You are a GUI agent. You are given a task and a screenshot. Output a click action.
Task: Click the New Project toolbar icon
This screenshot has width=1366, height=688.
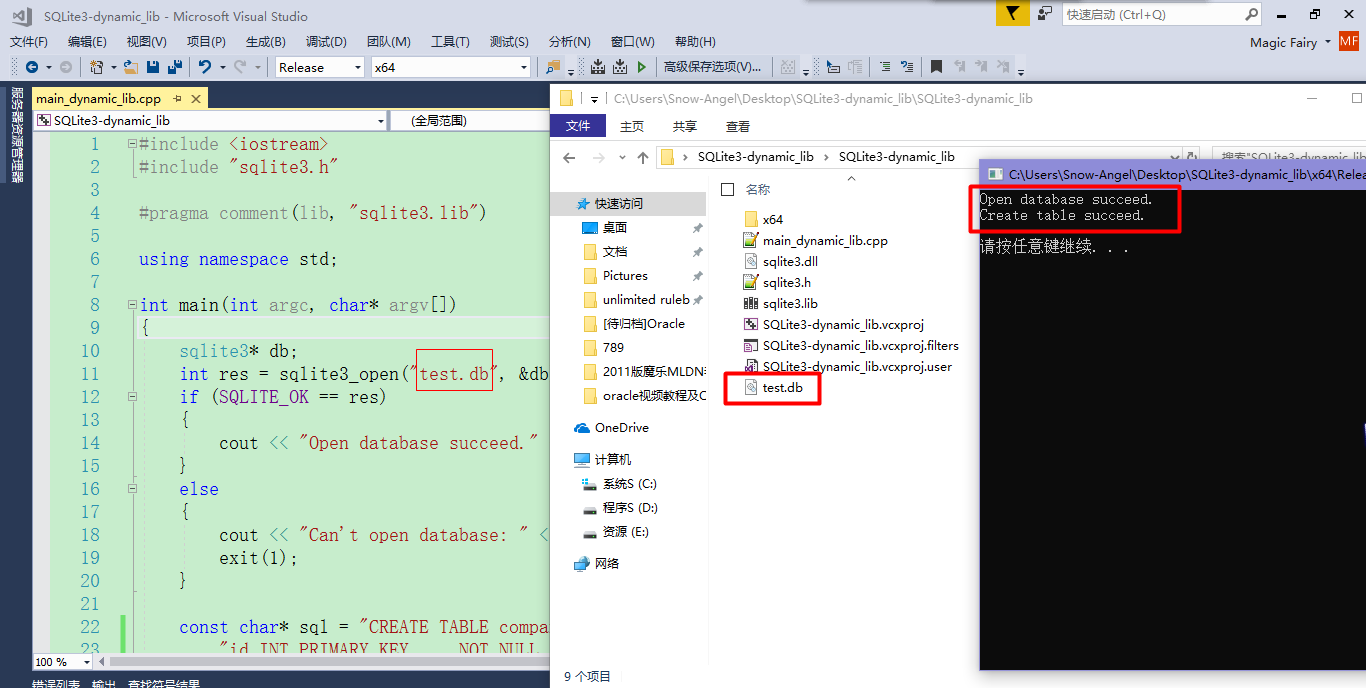click(x=97, y=67)
